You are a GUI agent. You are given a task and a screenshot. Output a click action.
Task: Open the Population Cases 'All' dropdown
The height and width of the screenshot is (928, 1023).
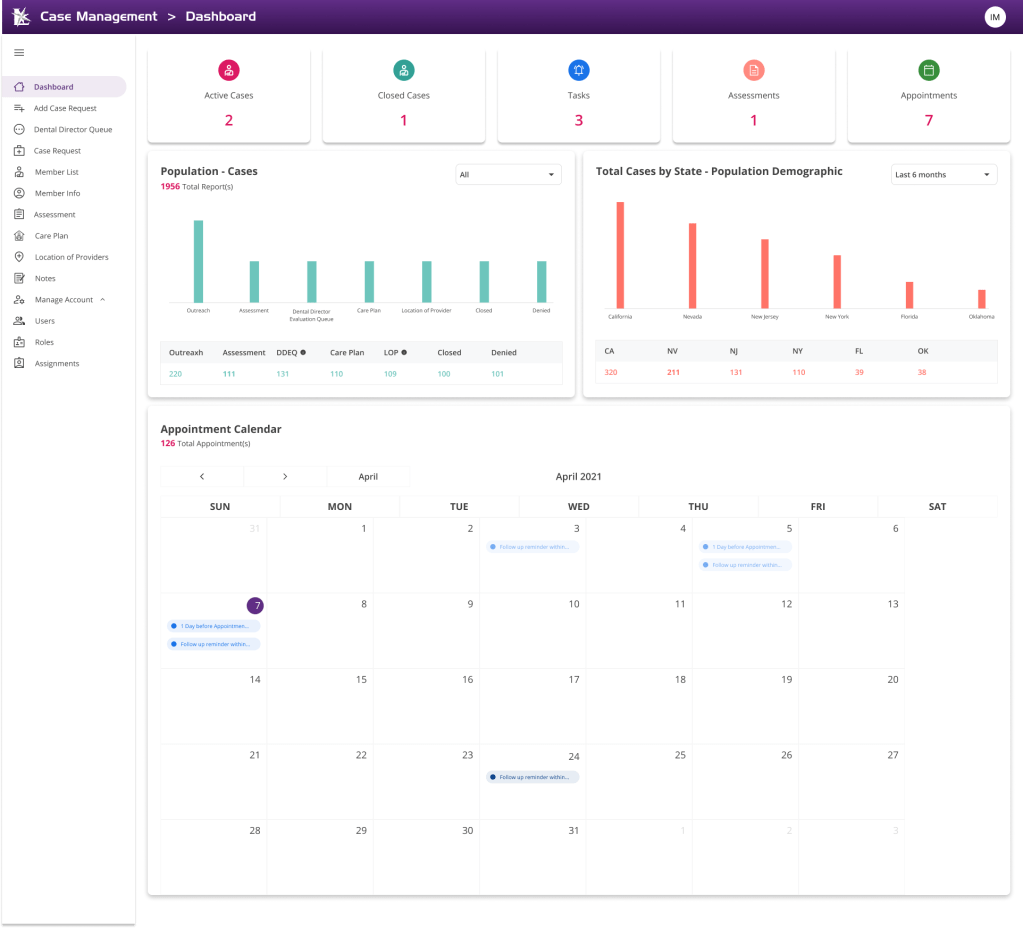click(507, 175)
